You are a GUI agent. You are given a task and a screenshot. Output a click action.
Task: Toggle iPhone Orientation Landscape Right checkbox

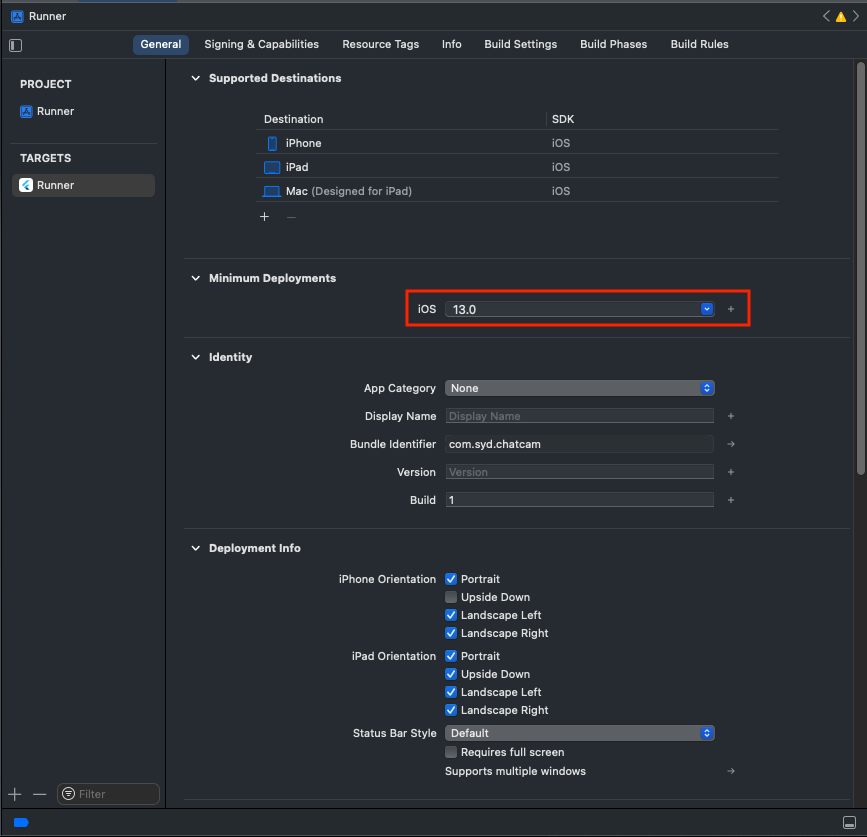pyautogui.click(x=451, y=633)
